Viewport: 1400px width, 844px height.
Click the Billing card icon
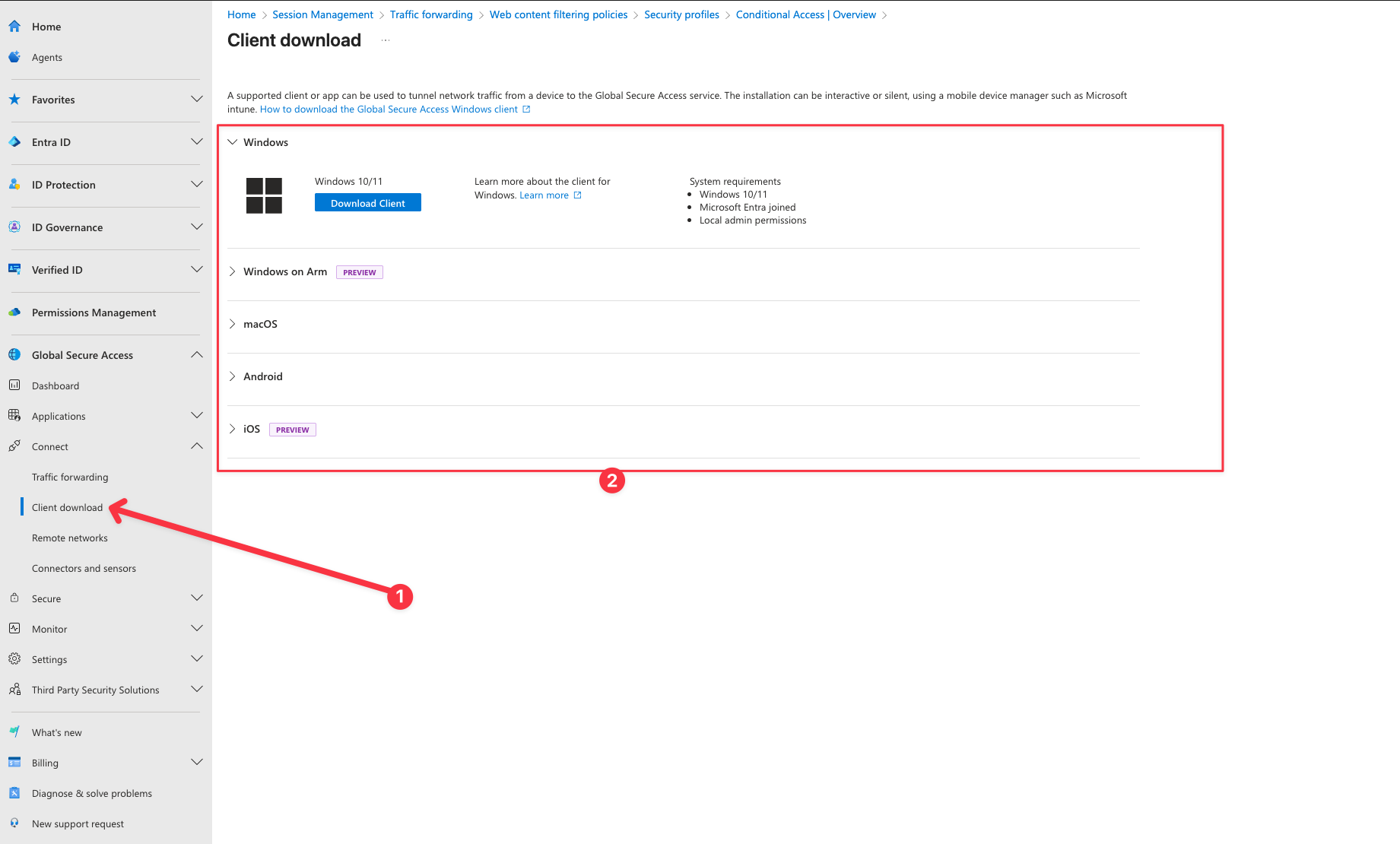[x=14, y=763]
